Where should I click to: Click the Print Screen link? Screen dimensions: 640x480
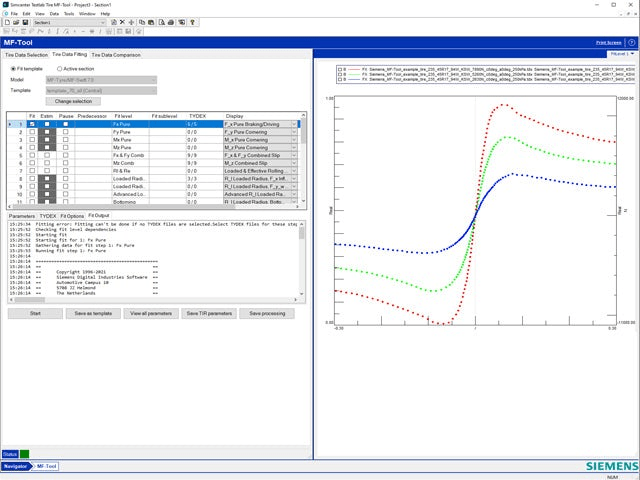tap(608, 43)
